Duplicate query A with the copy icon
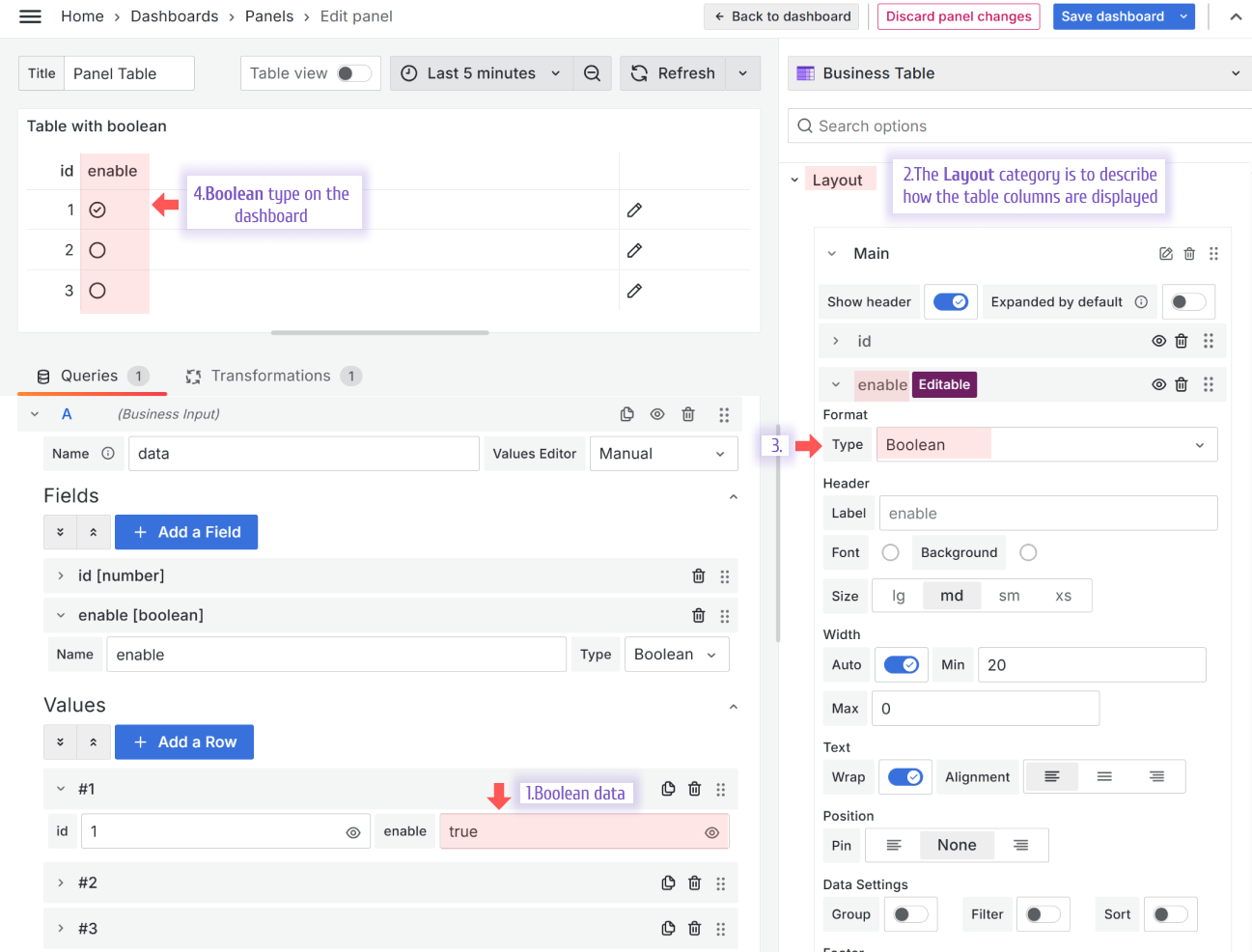 tap(626, 414)
